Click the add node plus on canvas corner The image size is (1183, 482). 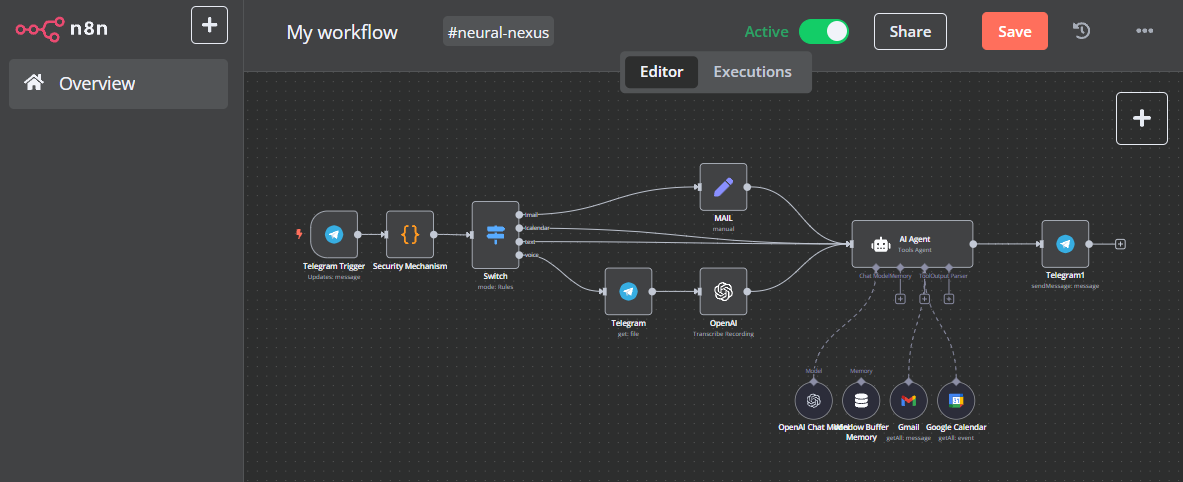(1142, 118)
